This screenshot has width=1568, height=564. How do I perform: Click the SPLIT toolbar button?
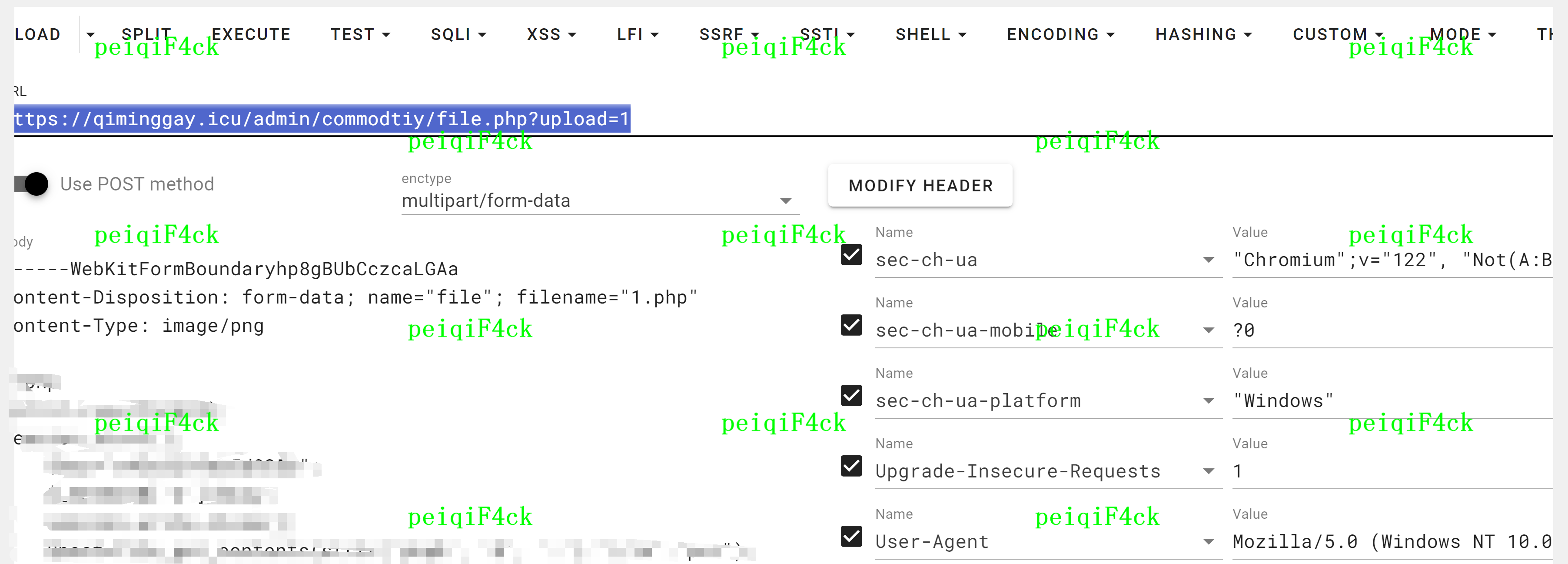pos(146,35)
